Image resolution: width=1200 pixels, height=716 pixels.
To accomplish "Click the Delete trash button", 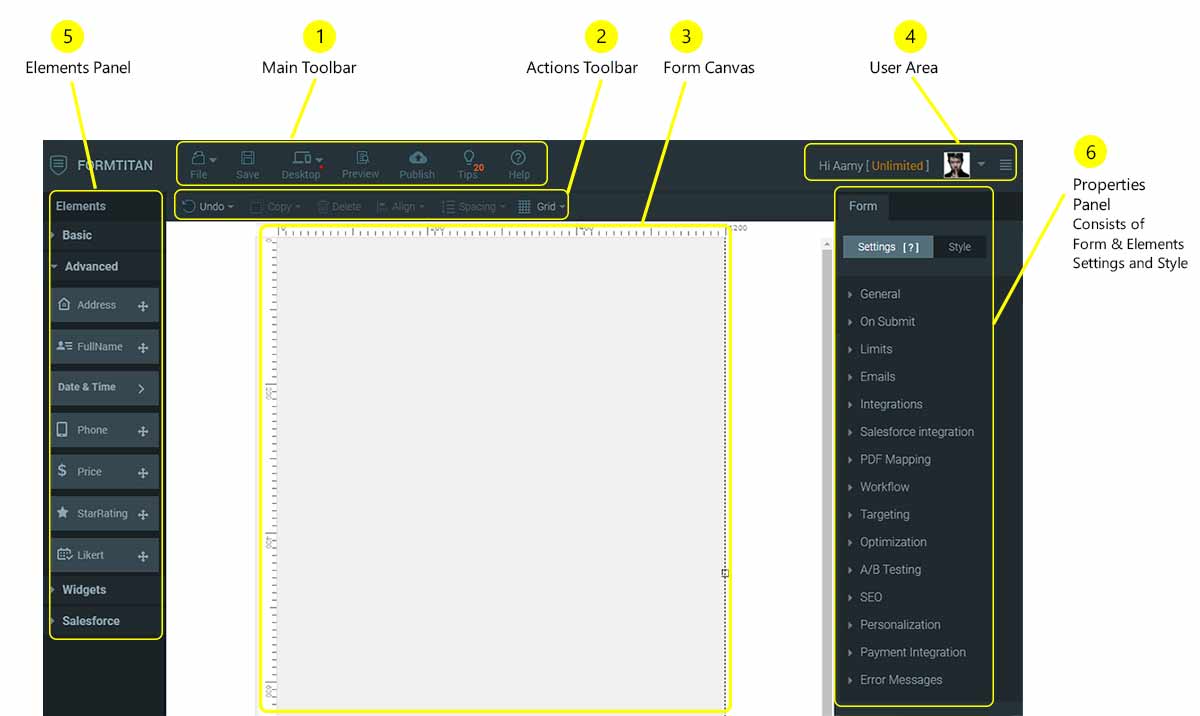I will 339,206.
